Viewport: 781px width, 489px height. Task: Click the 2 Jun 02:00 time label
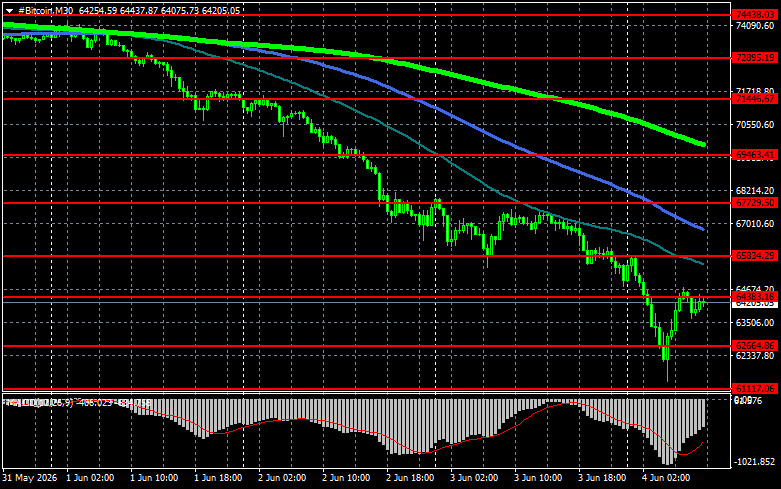click(282, 478)
